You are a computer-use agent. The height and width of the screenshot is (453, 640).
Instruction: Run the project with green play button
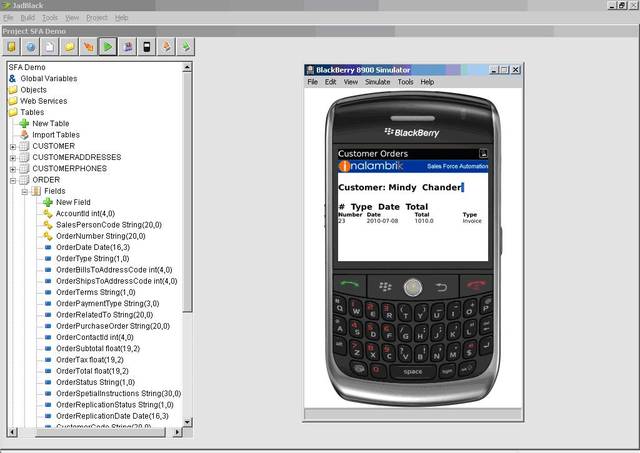click(x=108, y=47)
